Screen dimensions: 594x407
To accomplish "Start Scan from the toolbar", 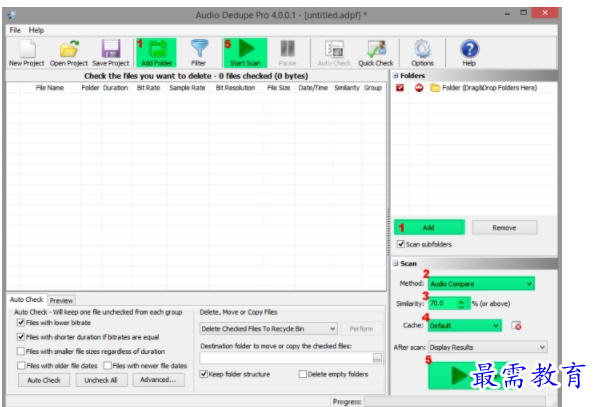I will pos(245,53).
